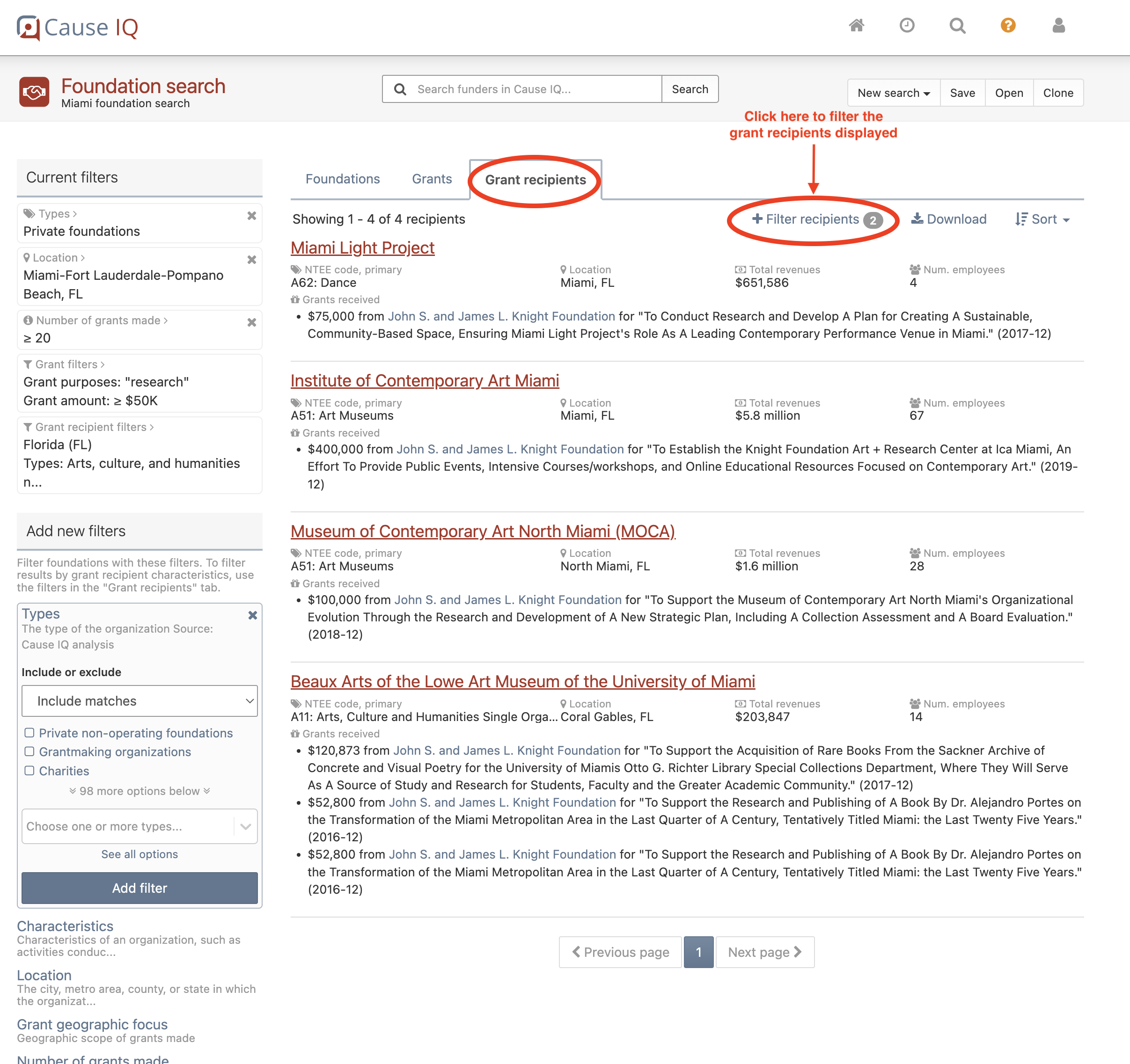Open the search history clock icon
1130x1064 pixels.
click(907, 26)
